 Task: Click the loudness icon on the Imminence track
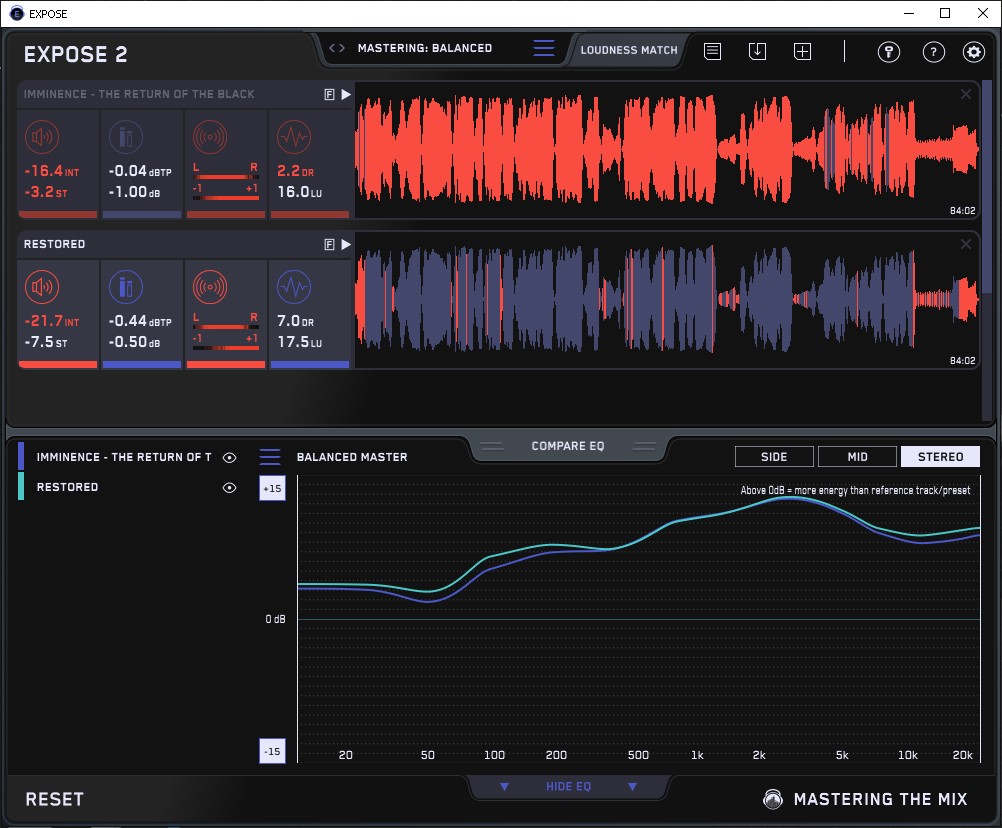pyautogui.click(x=42, y=137)
